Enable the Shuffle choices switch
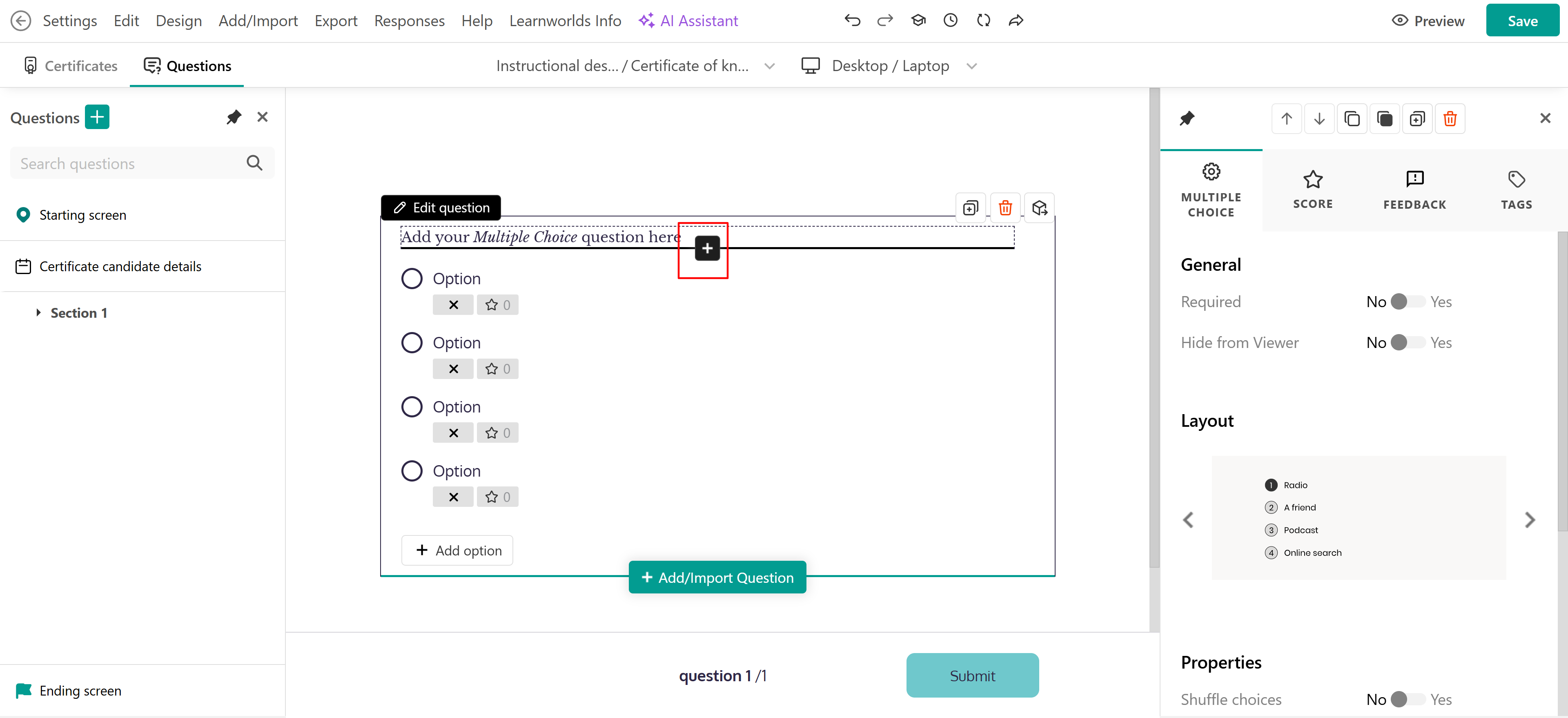 click(1407, 699)
